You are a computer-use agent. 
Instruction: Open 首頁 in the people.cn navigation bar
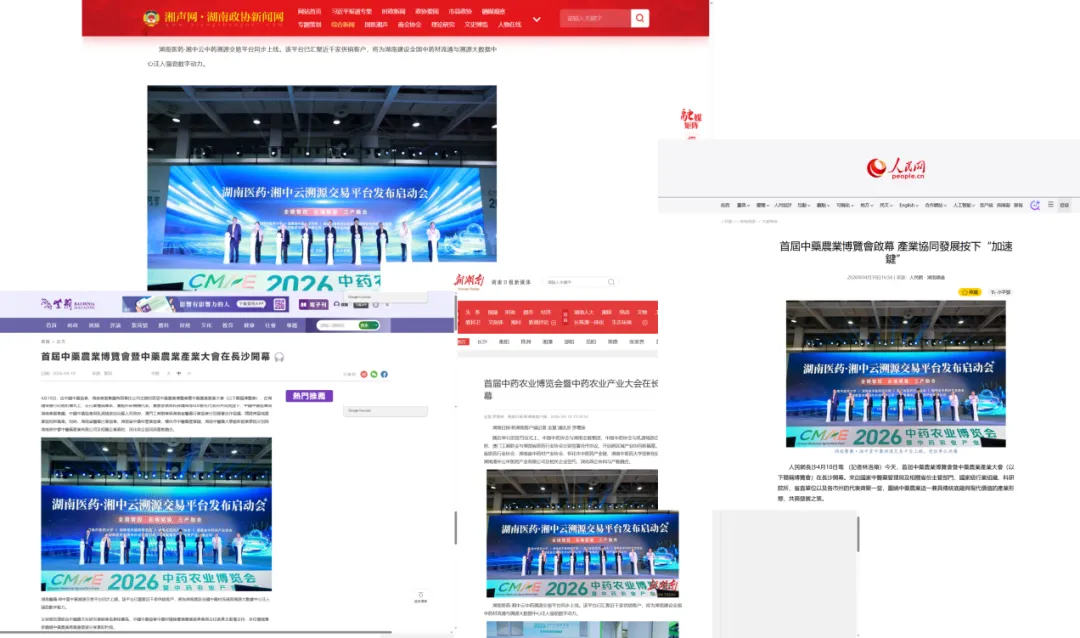(x=725, y=205)
